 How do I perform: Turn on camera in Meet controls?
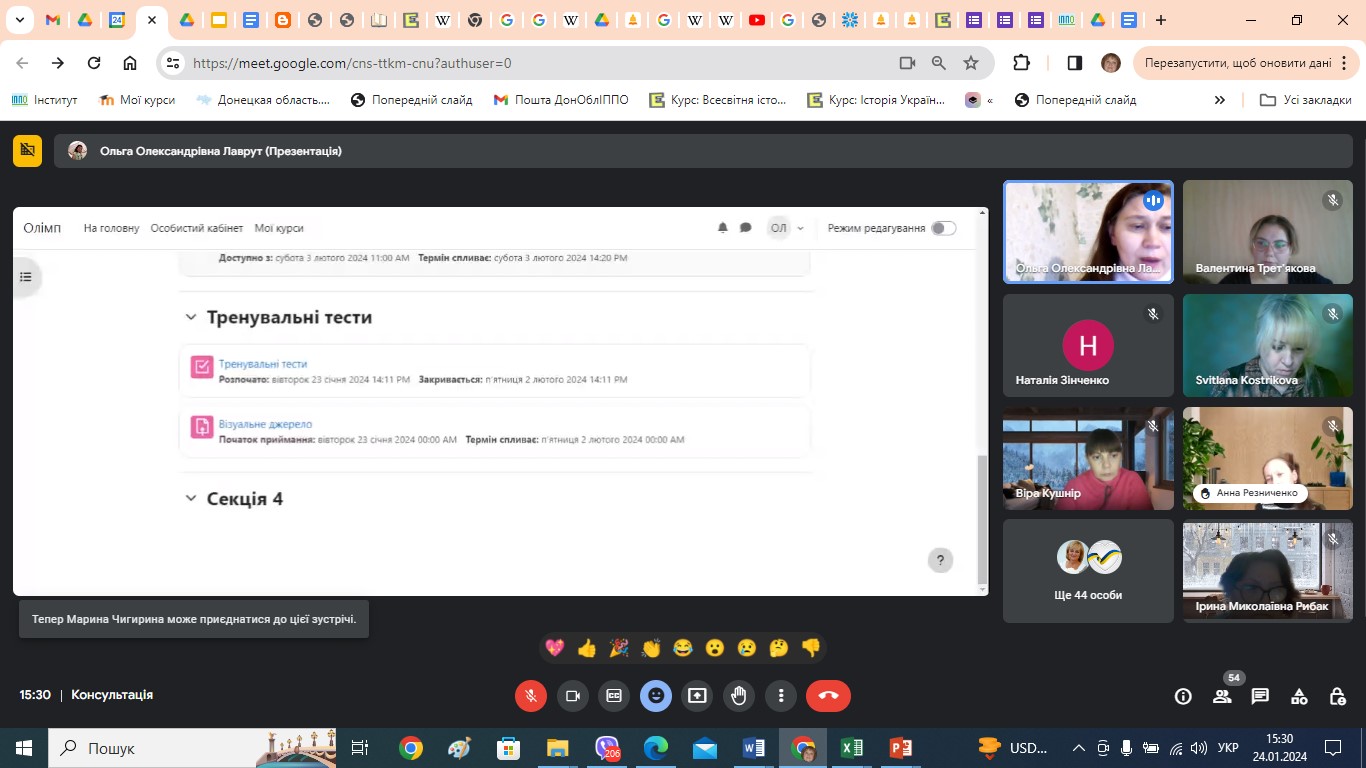[573, 696]
